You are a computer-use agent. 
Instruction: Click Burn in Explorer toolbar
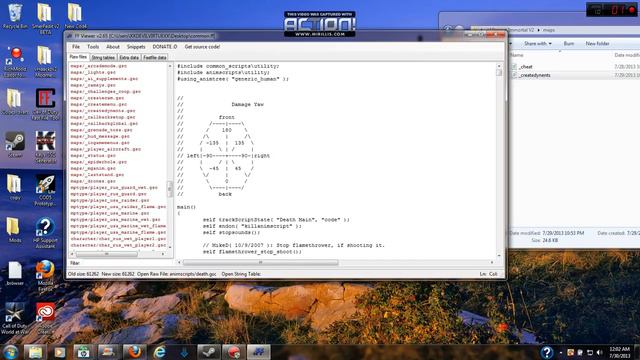(x=569, y=43)
